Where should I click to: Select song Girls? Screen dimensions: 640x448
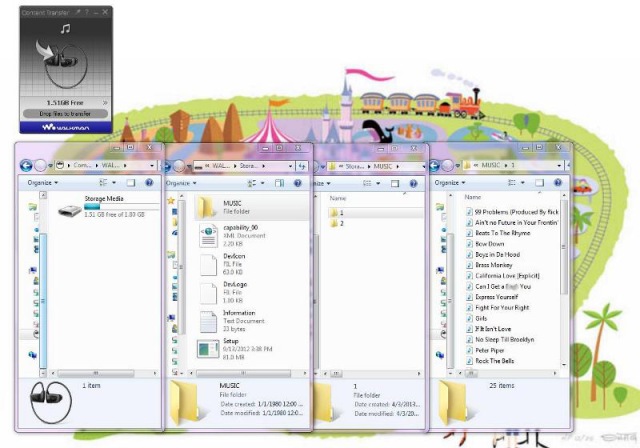(x=477, y=318)
